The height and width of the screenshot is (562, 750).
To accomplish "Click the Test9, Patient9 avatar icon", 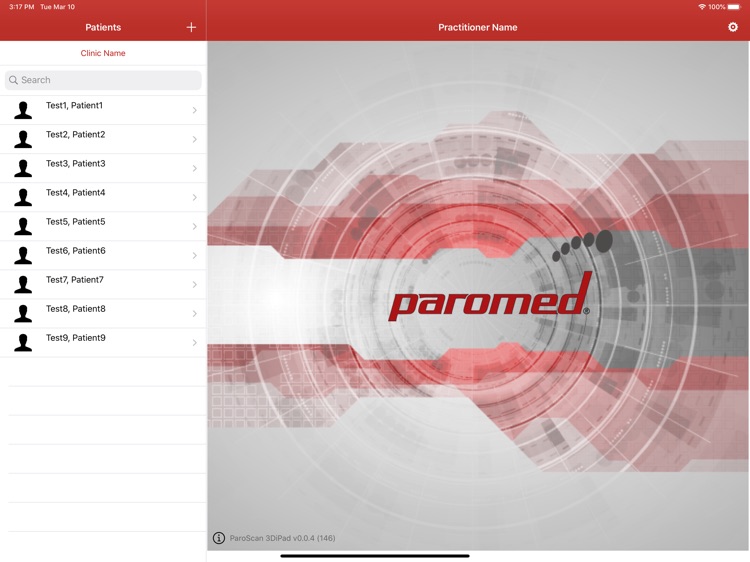I will [x=23, y=342].
